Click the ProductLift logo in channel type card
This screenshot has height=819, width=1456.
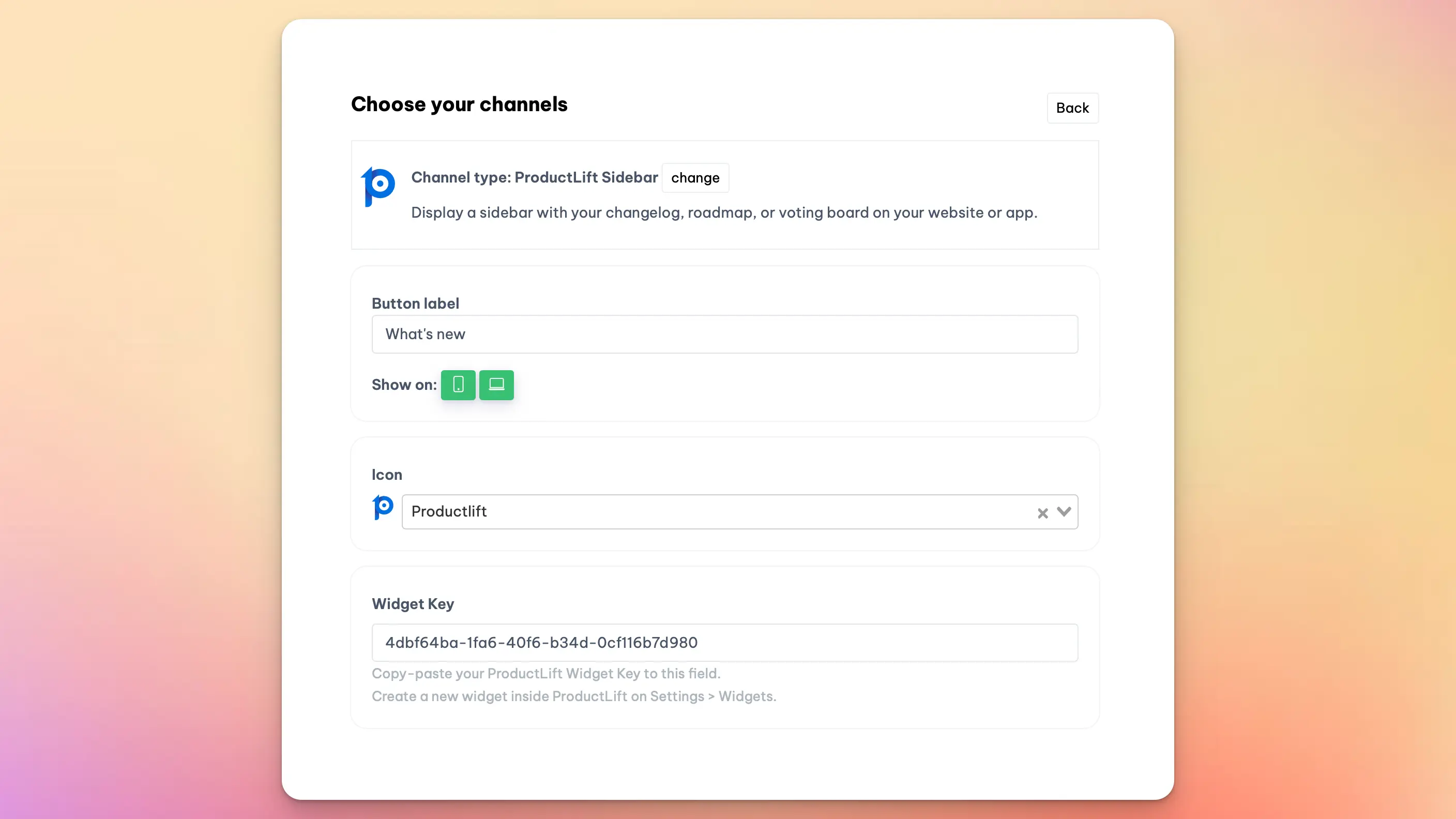(378, 187)
